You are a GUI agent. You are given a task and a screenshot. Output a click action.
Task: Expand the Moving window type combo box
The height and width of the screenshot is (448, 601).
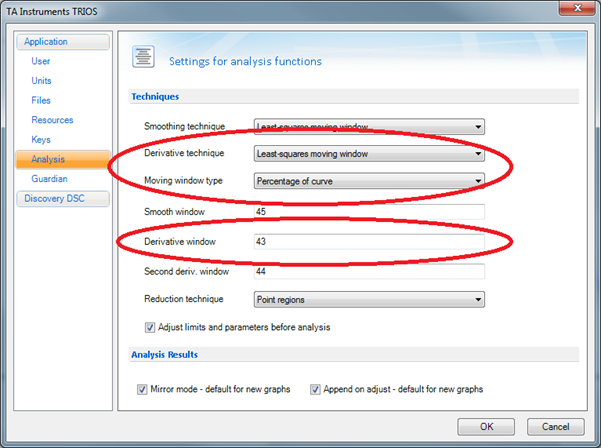369,181
